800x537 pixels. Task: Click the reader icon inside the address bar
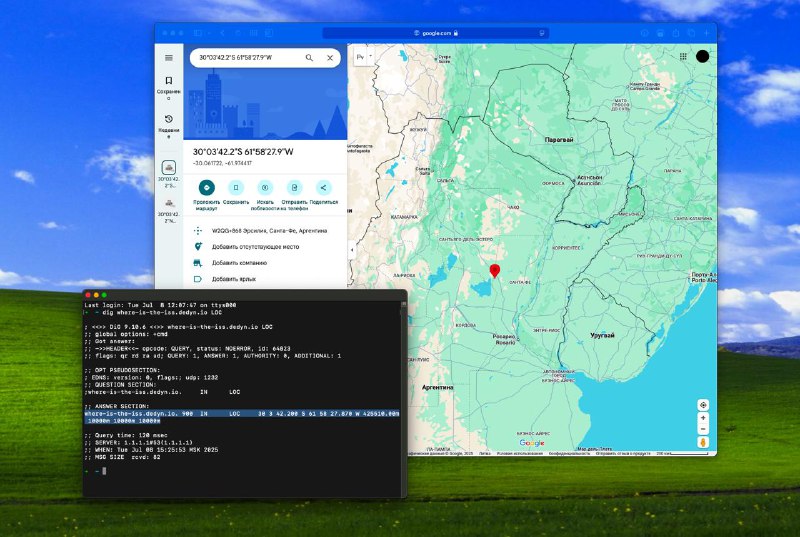(541, 33)
